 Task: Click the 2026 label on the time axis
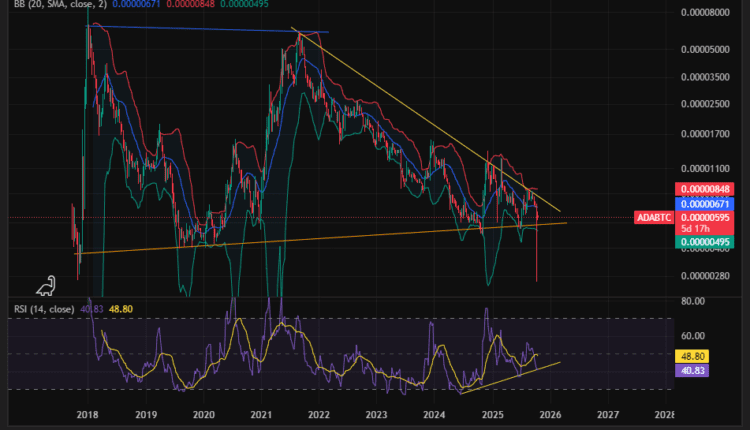(x=549, y=413)
